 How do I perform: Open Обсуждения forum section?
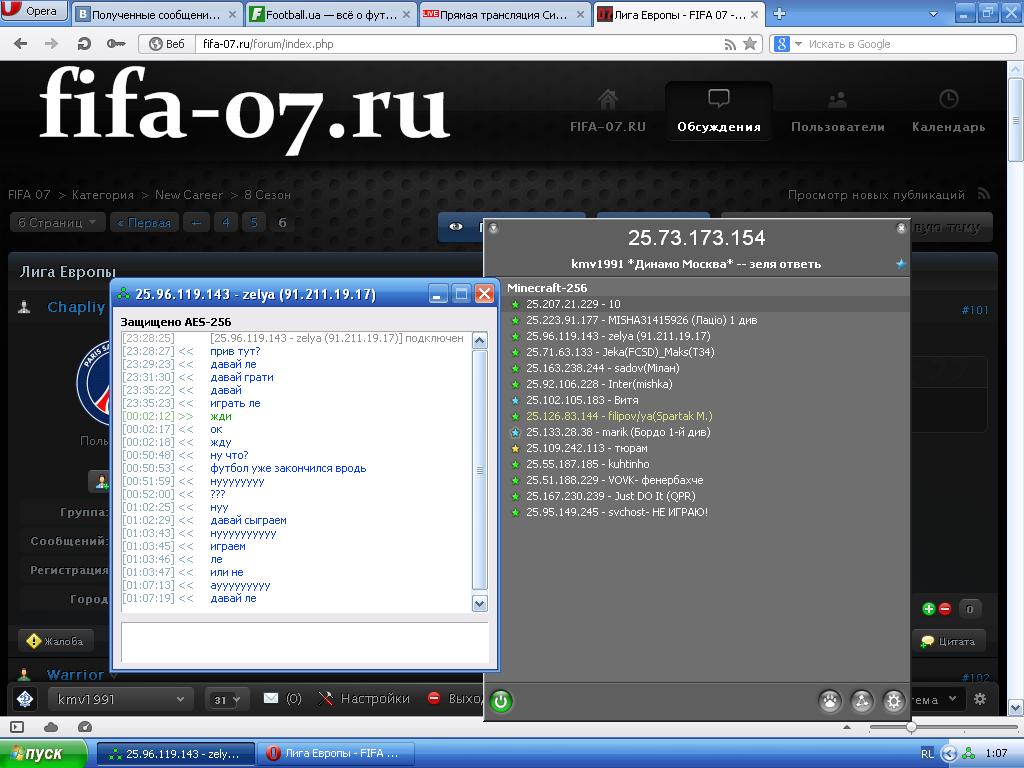[x=718, y=110]
